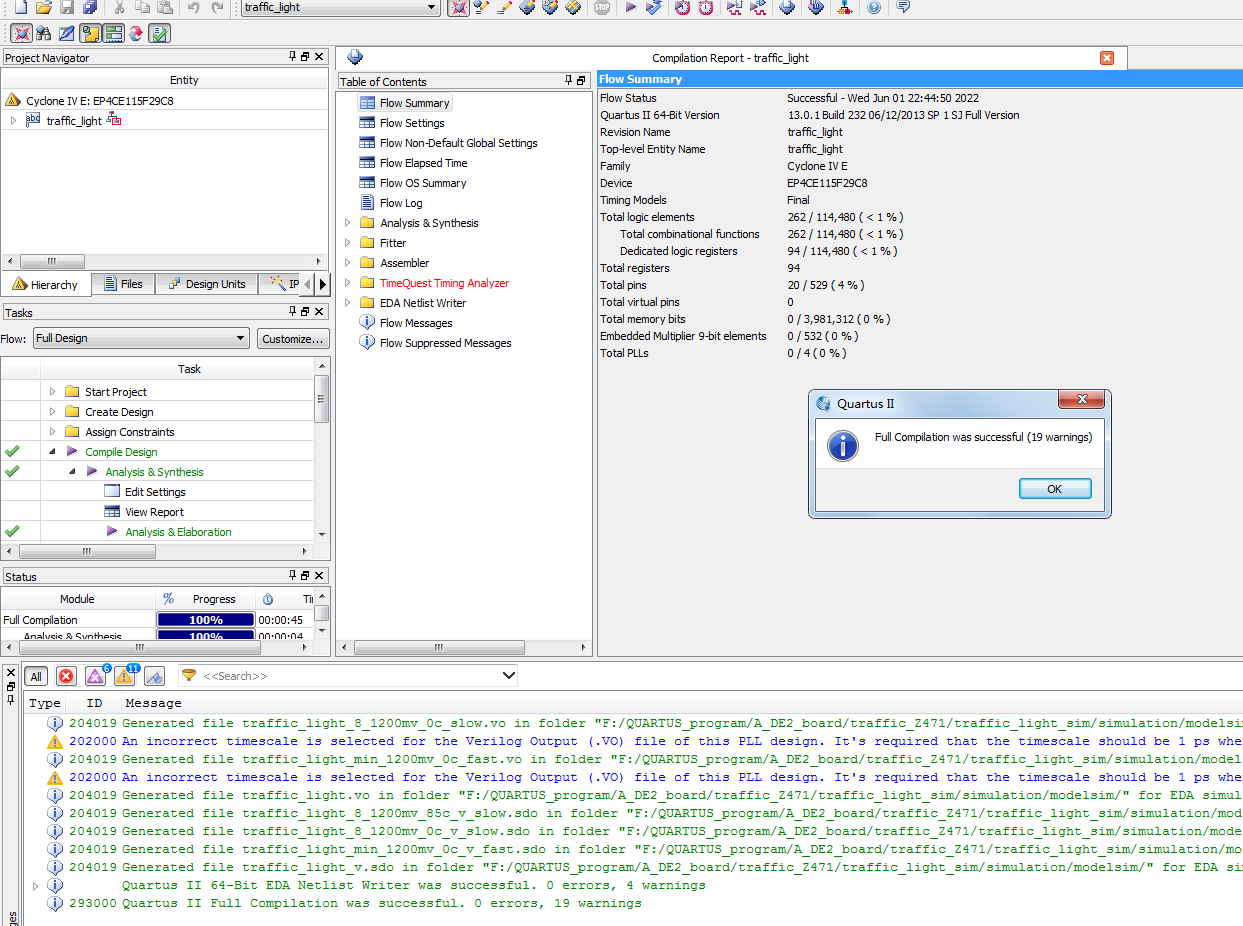Viewport: 1243px width, 926px height.
Task: Toggle the error messages filter
Action: pos(66,676)
